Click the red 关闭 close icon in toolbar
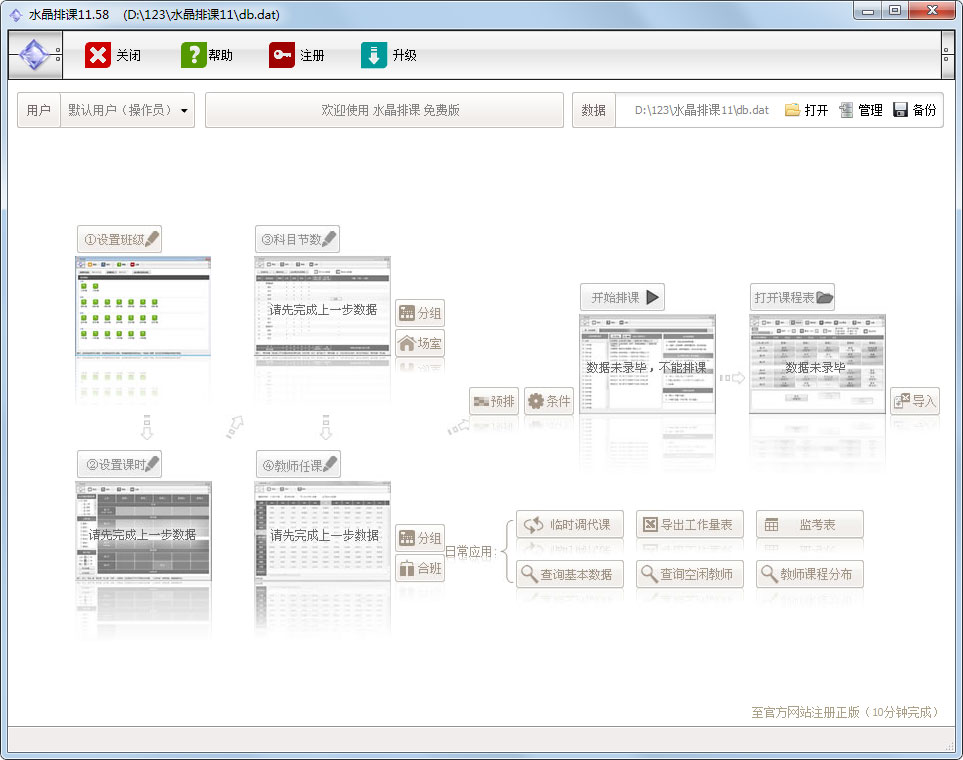Image resolution: width=963 pixels, height=760 pixels. [97, 56]
